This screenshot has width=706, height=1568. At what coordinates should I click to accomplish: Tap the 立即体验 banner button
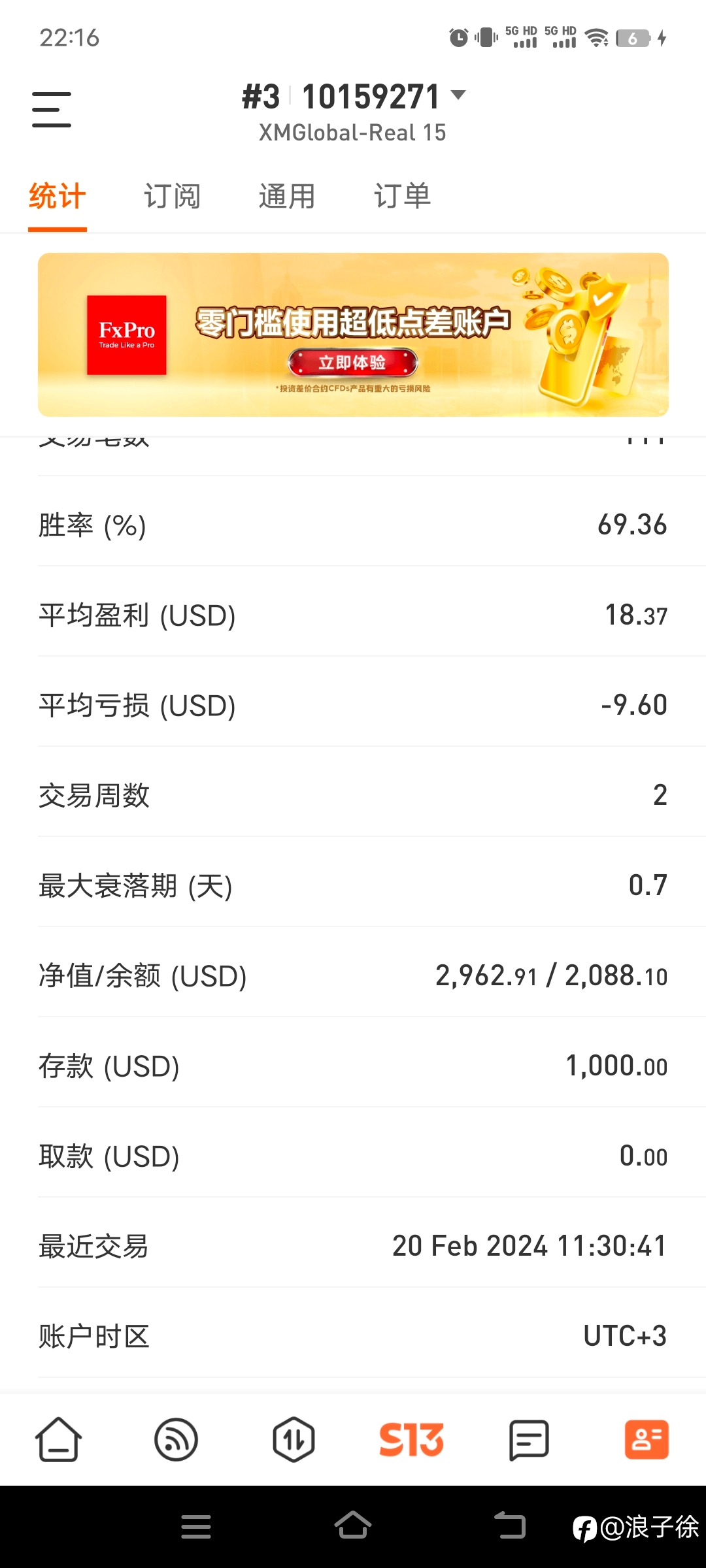(x=352, y=363)
